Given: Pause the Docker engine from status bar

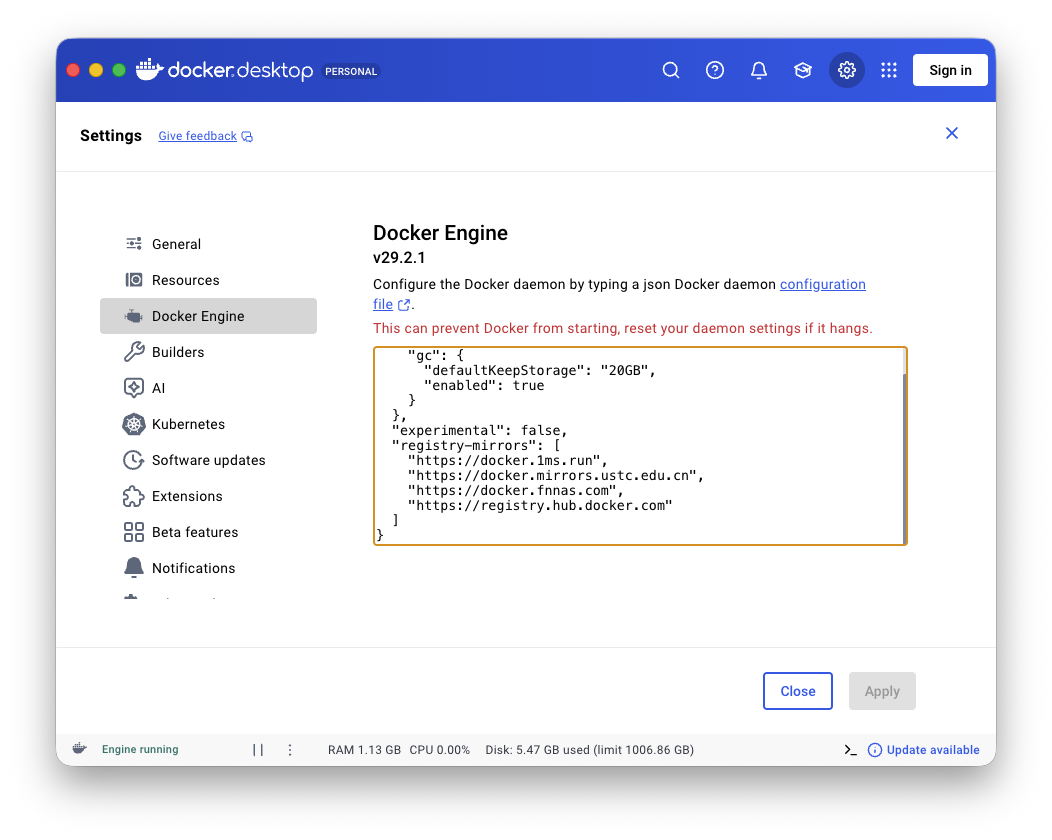Looking at the screenshot, I should 258,749.
